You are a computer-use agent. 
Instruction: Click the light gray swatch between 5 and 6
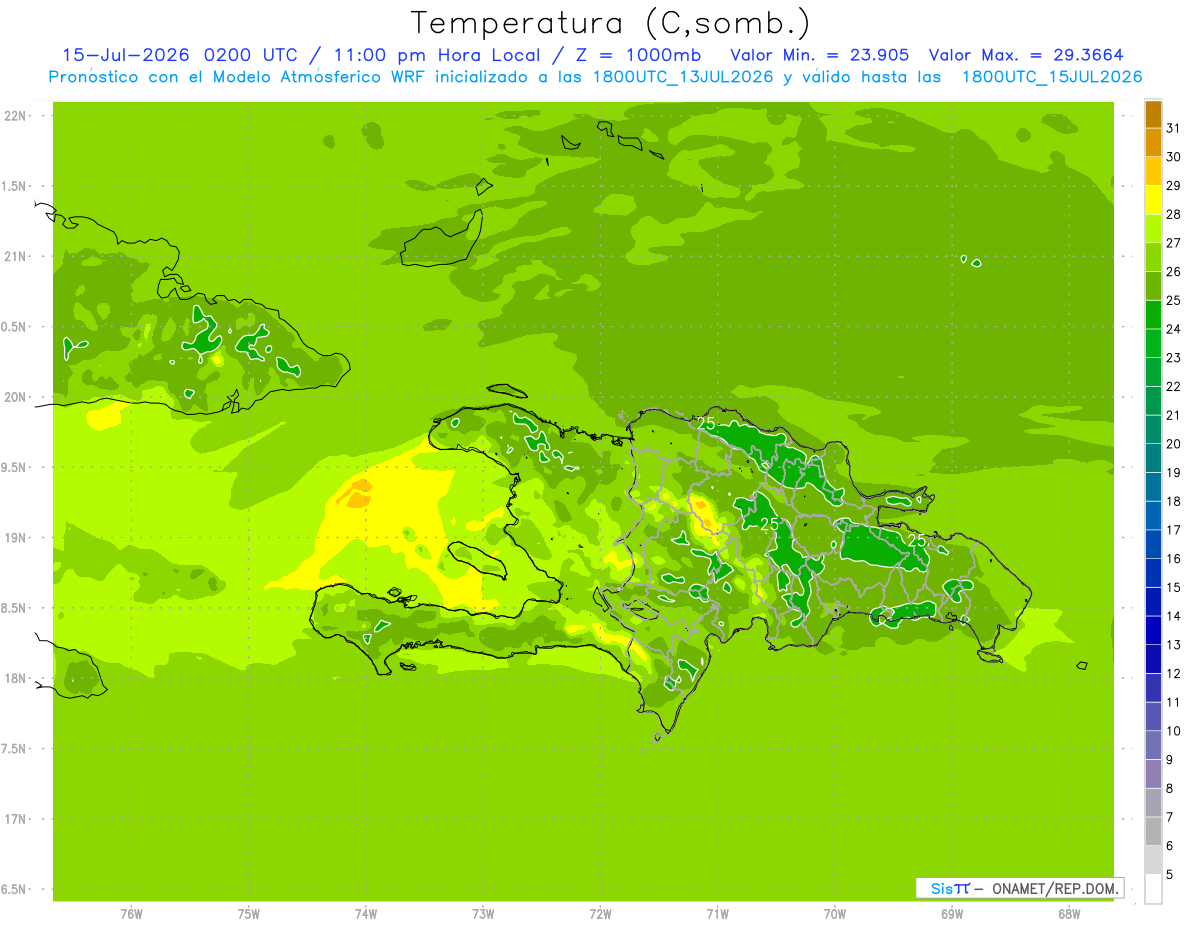point(1153,860)
